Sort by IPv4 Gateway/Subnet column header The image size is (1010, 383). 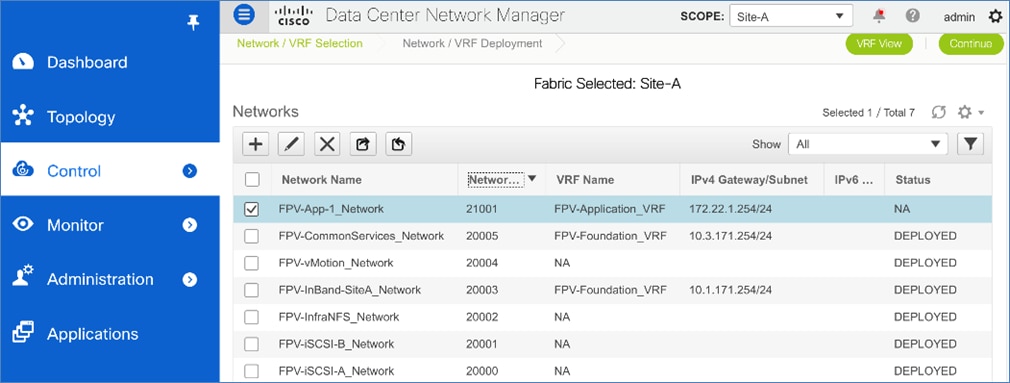coord(748,180)
